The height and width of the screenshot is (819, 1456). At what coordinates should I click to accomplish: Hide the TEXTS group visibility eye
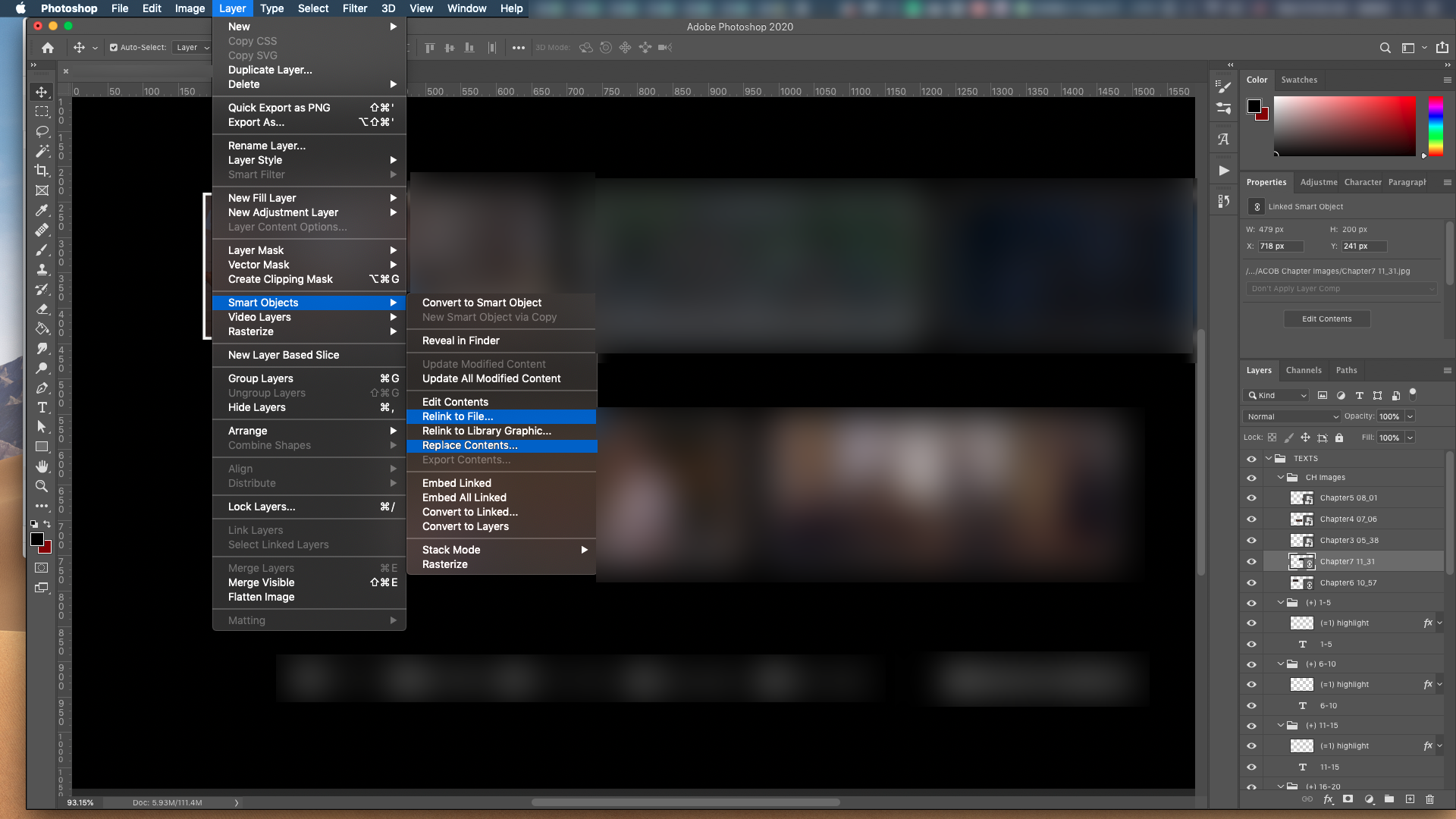point(1251,459)
